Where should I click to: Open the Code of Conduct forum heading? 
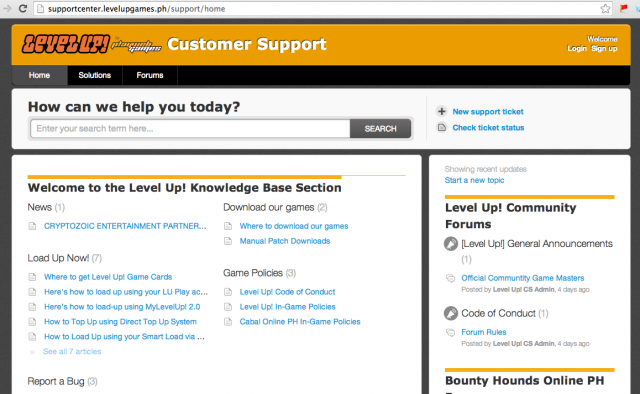click(498, 313)
